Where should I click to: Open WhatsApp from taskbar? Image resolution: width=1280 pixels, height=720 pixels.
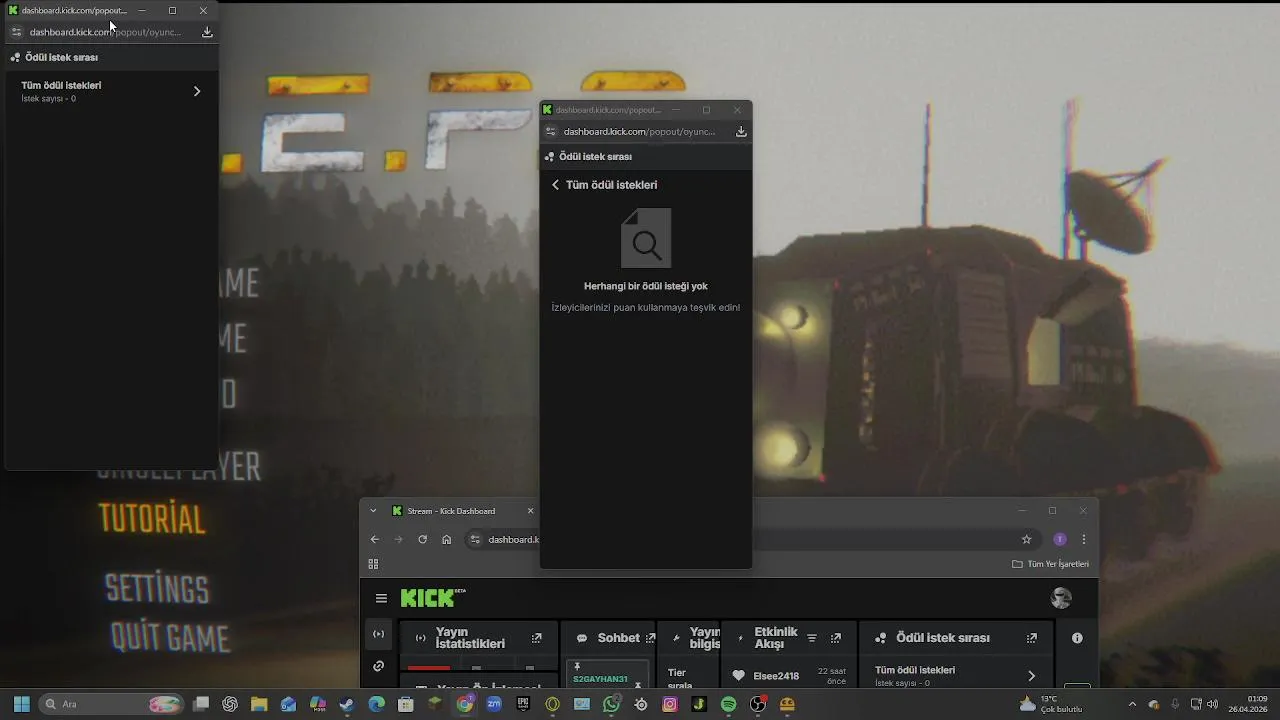(611, 704)
